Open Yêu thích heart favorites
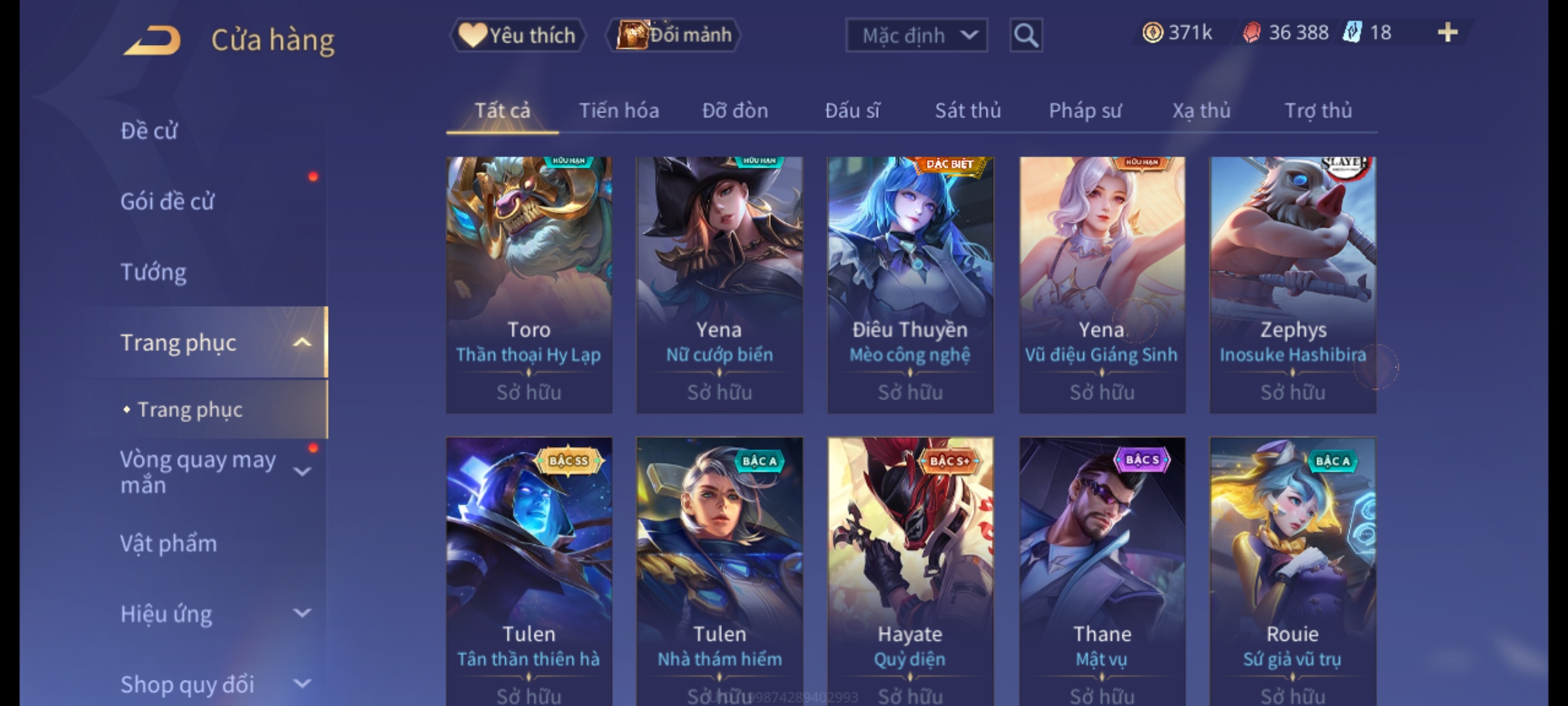The image size is (1568, 706). 517,35
